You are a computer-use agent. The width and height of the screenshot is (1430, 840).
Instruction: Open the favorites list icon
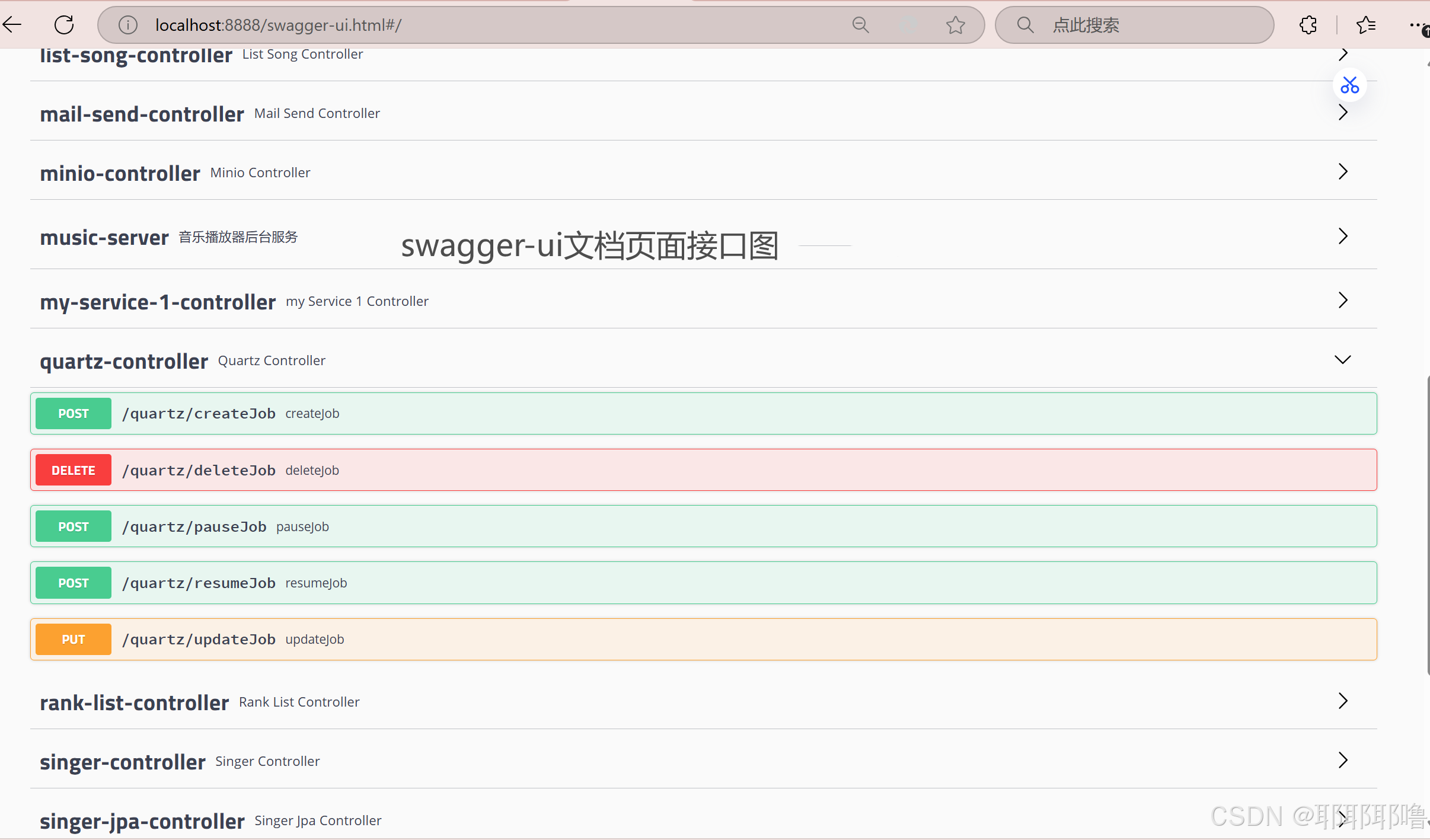1366,25
